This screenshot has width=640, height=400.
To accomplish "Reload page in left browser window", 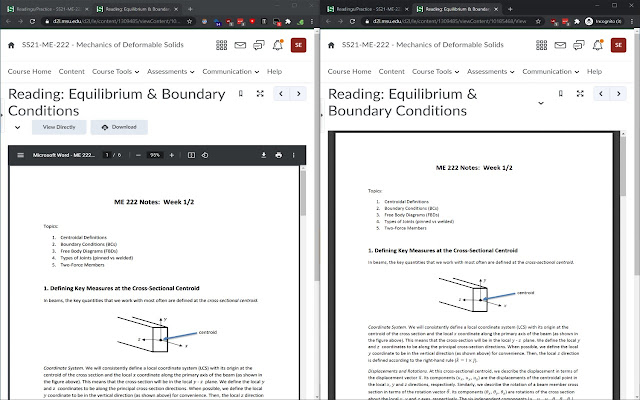I will click(x=32, y=21).
